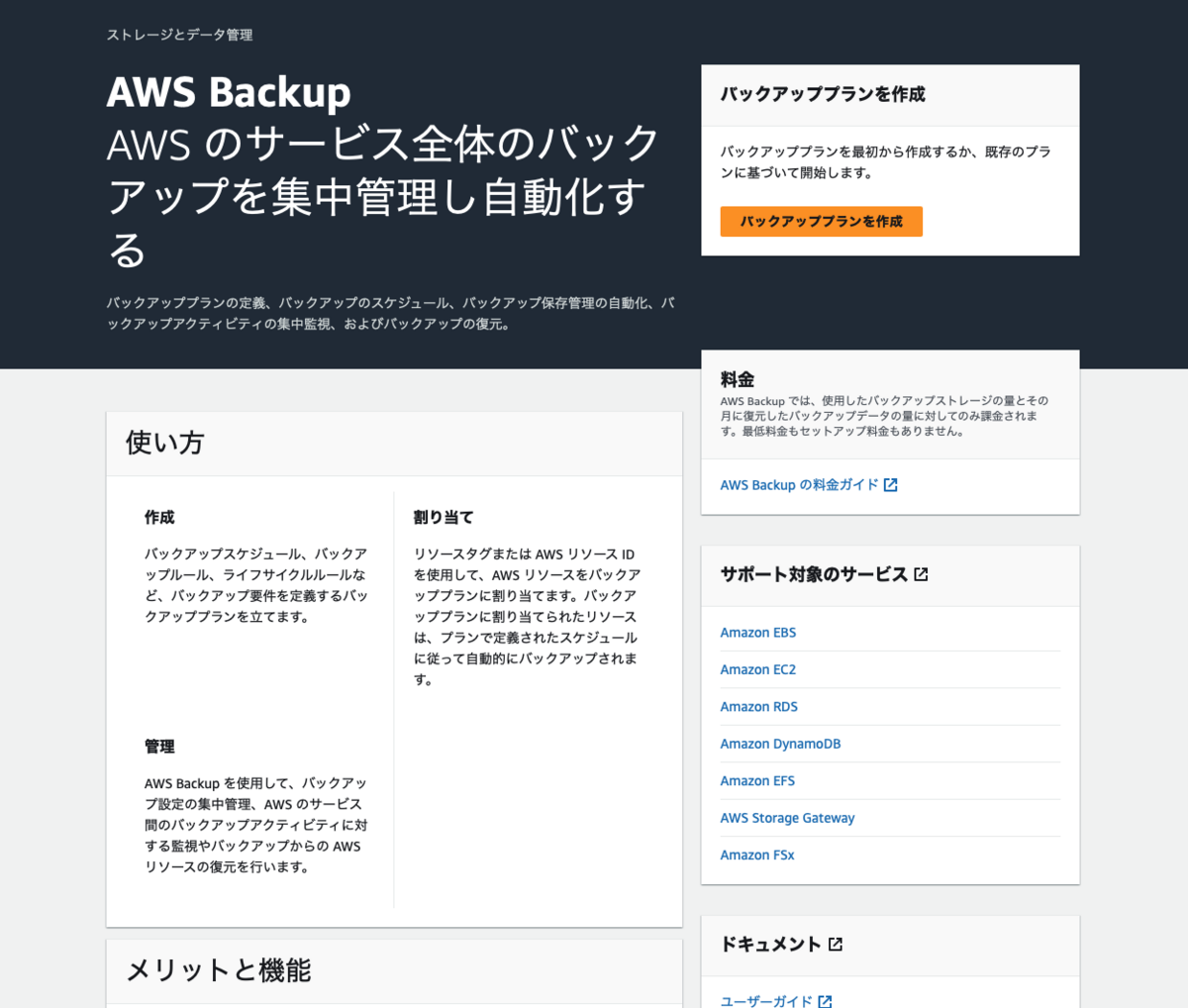The image size is (1188, 1008).
Task: Open the Amazon DynamoDB supported service link
Action: pyautogui.click(x=780, y=743)
